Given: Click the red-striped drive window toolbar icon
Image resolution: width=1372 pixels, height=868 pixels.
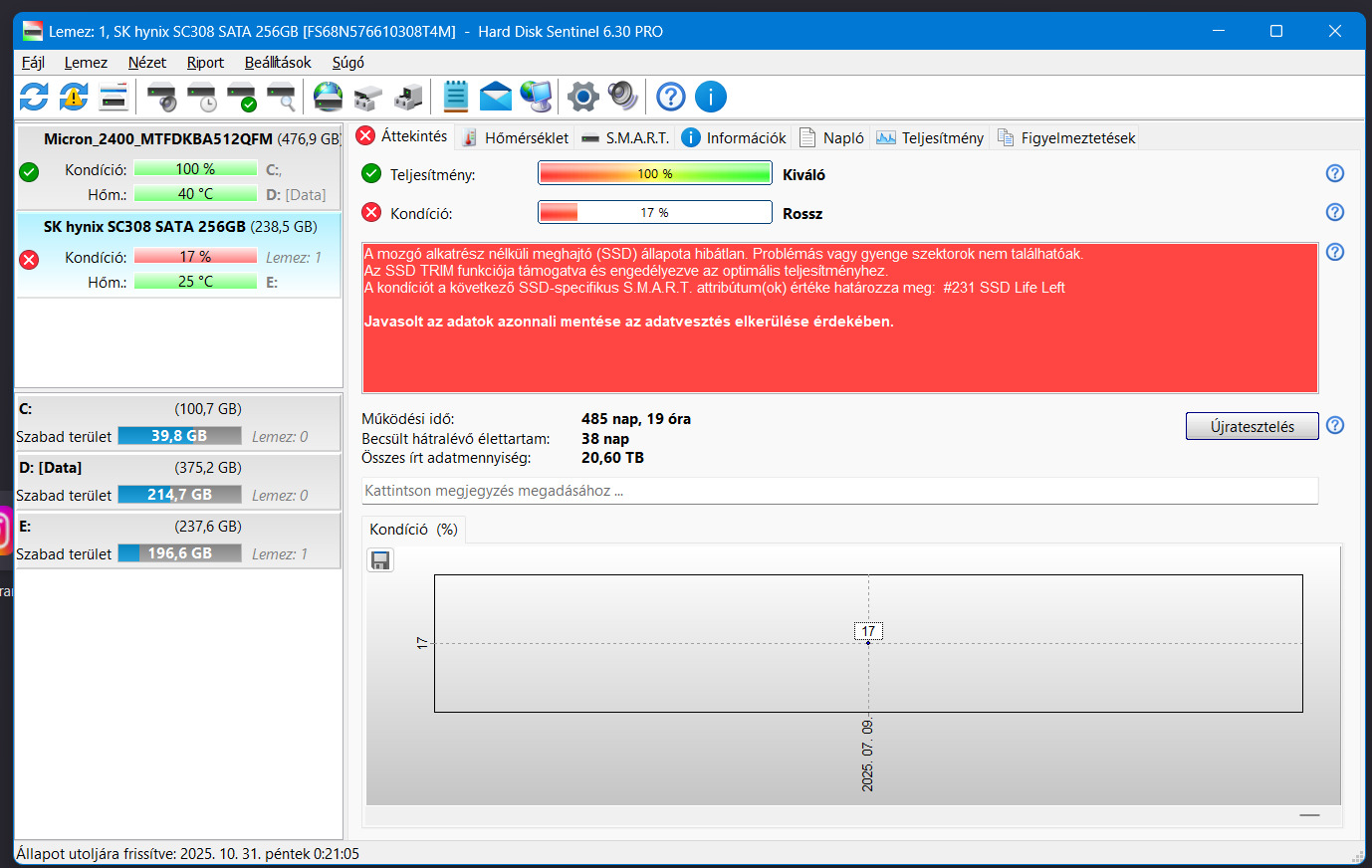Looking at the screenshot, I should click(x=114, y=97).
